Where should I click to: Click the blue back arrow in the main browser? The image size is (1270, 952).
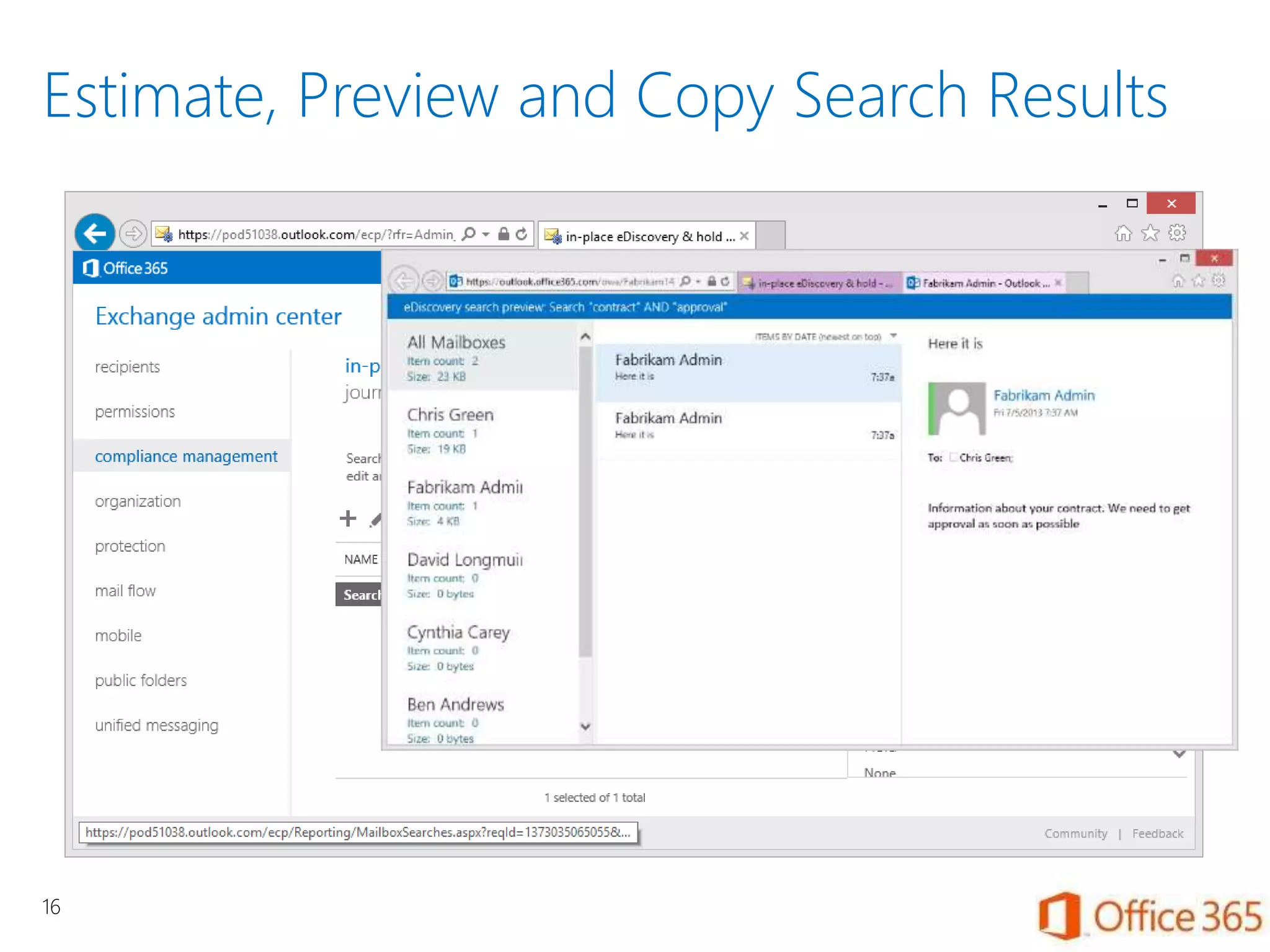95,234
